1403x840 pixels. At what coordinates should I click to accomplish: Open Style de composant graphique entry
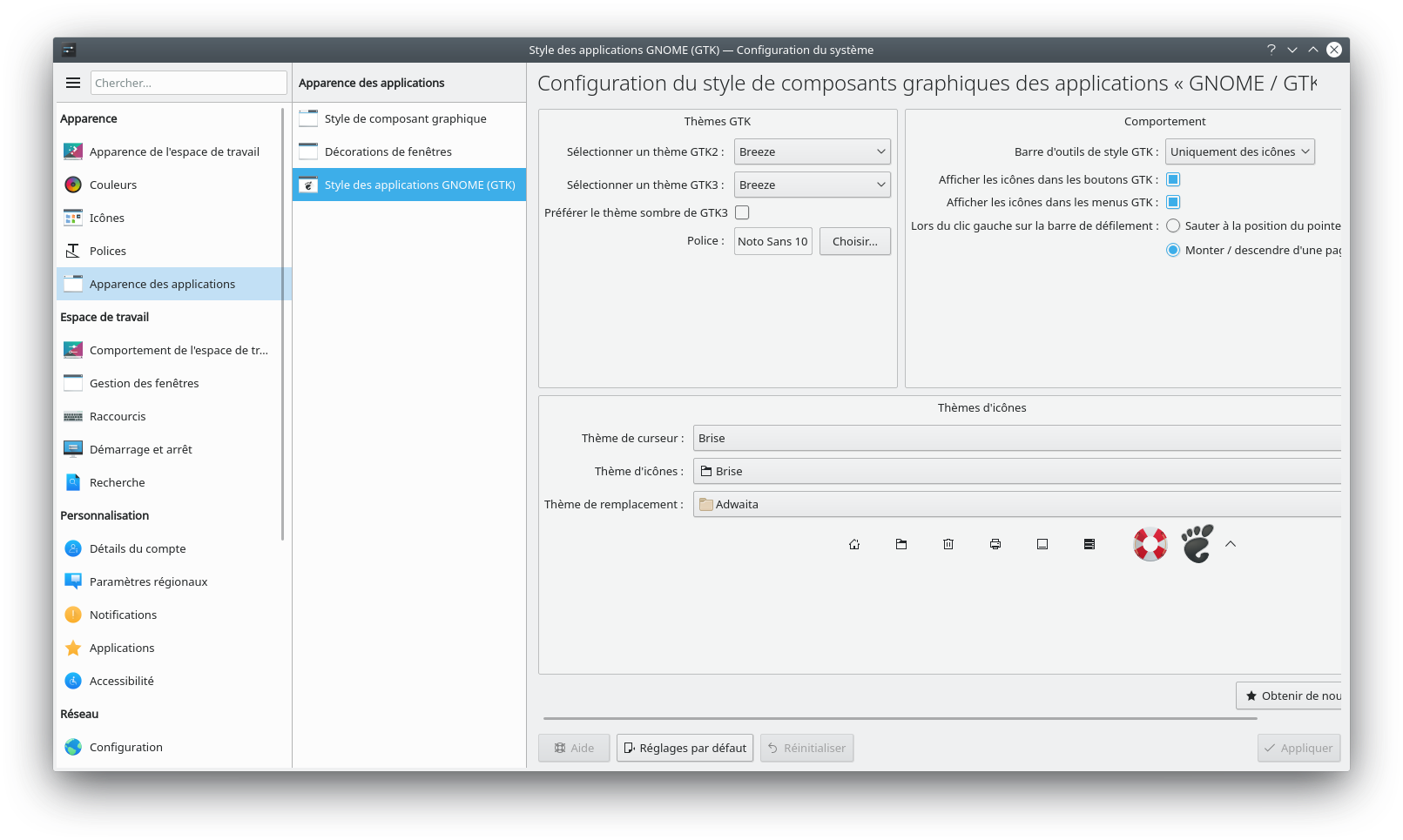click(405, 118)
